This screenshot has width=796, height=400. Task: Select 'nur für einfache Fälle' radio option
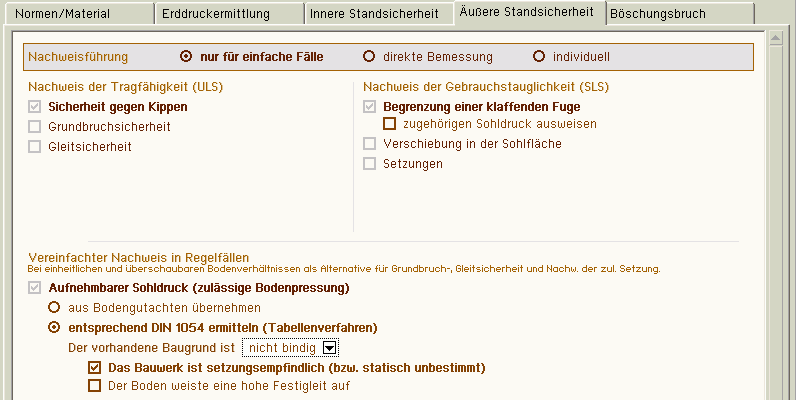tap(186, 57)
